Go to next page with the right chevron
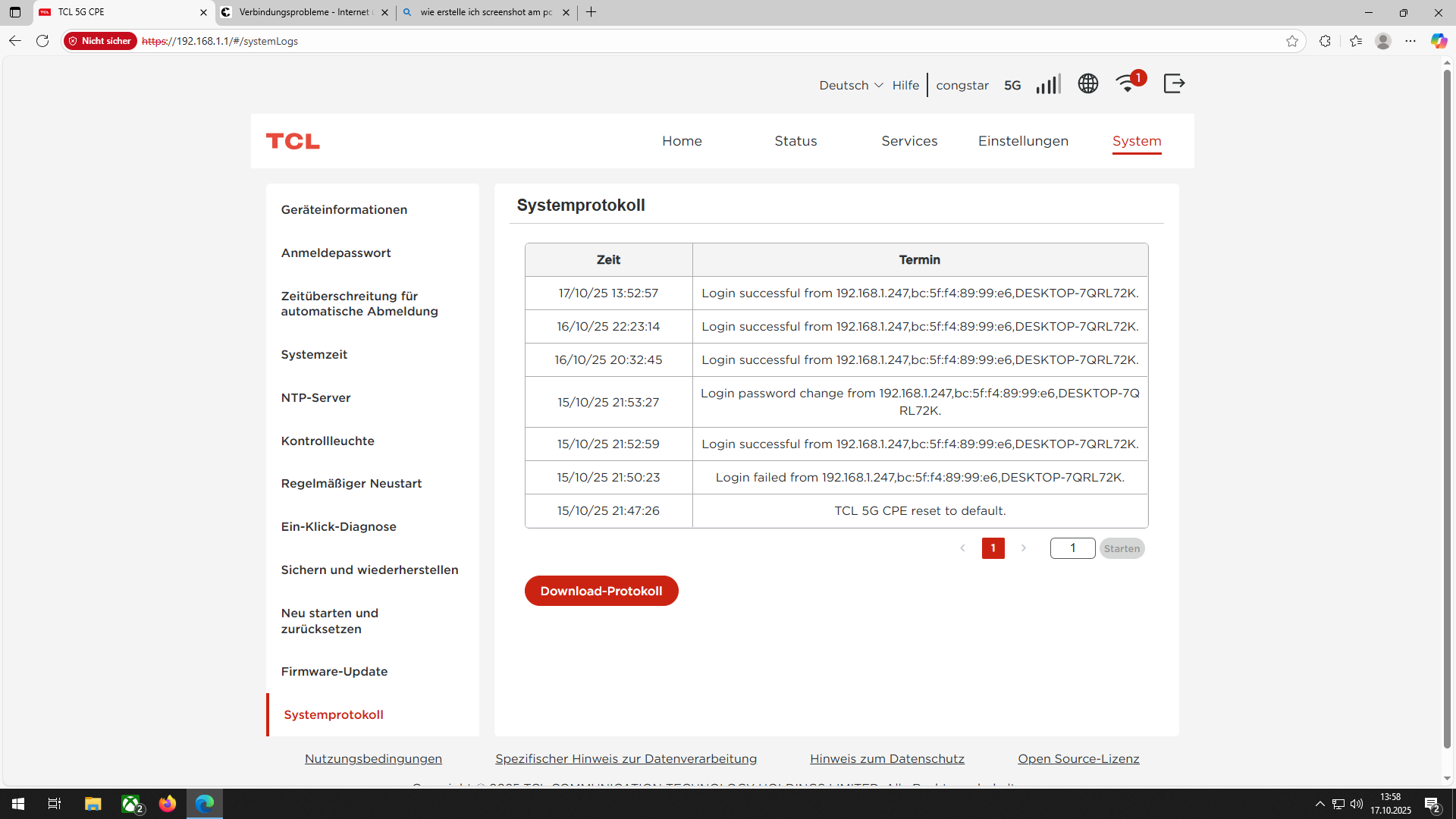 [1023, 548]
